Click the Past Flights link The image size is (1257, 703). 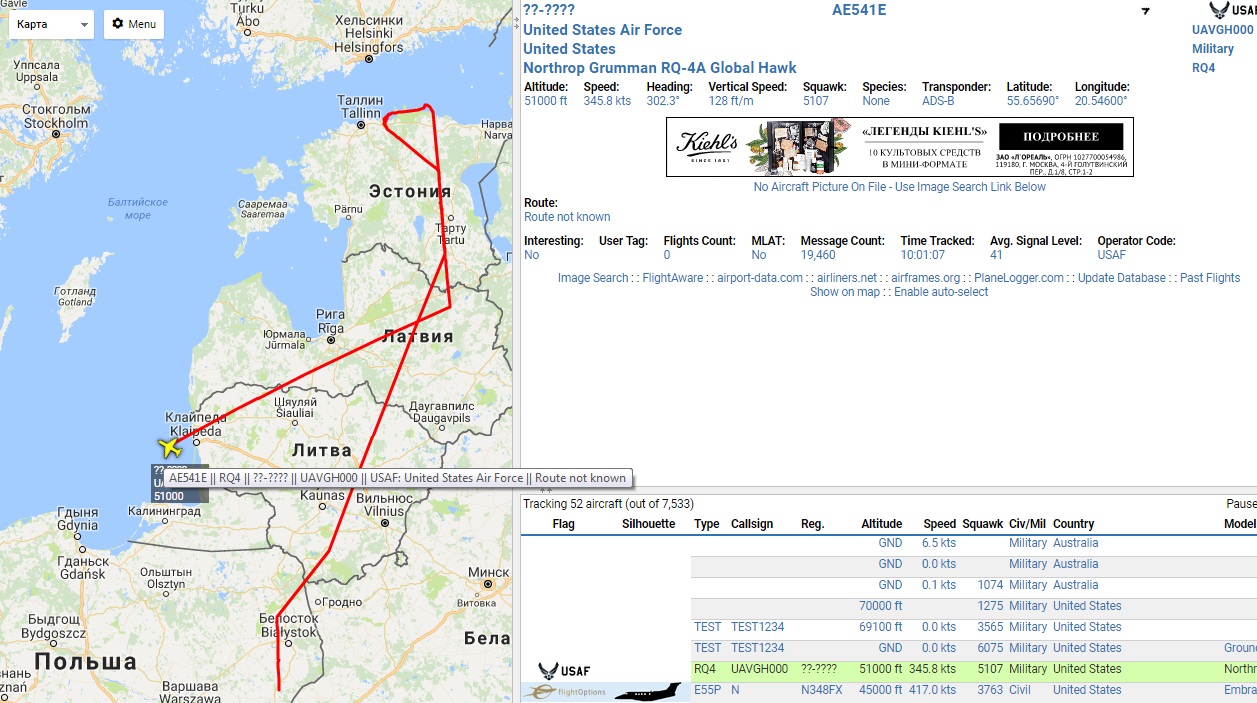click(x=1210, y=278)
